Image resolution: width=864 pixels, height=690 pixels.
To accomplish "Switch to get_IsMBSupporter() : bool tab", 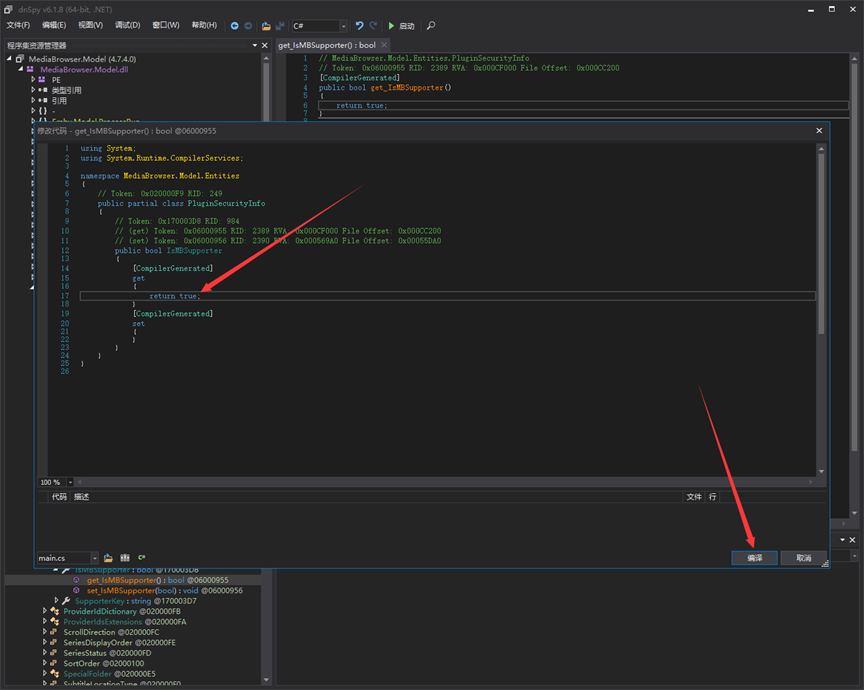I will point(327,45).
